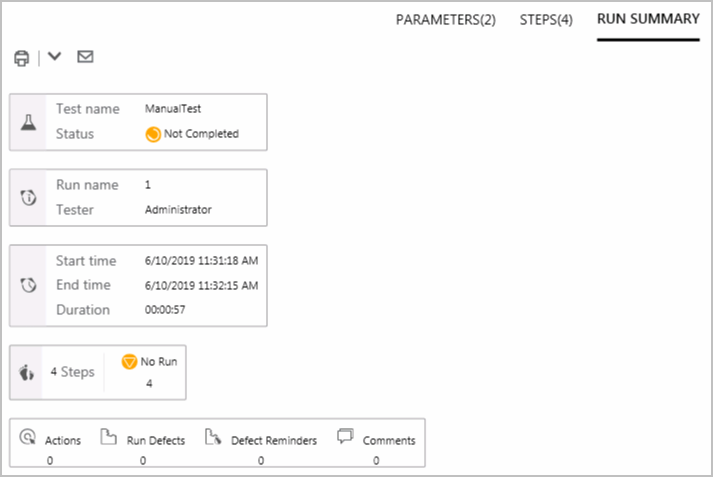713x477 pixels.
Task: Click the print icon
Action: (21, 58)
